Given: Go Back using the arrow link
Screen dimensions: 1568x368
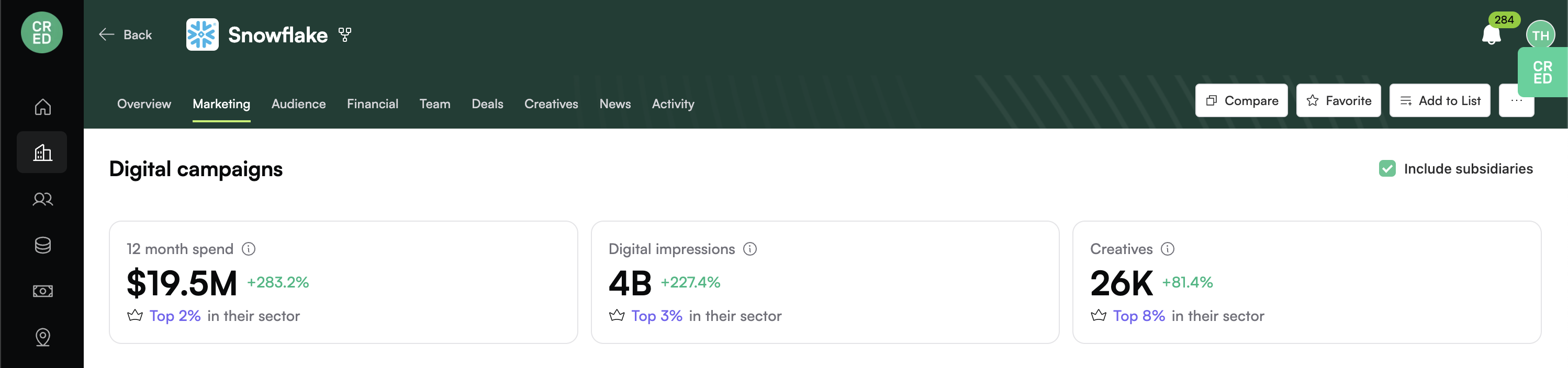Looking at the screenshot, I should coord(126,34).
